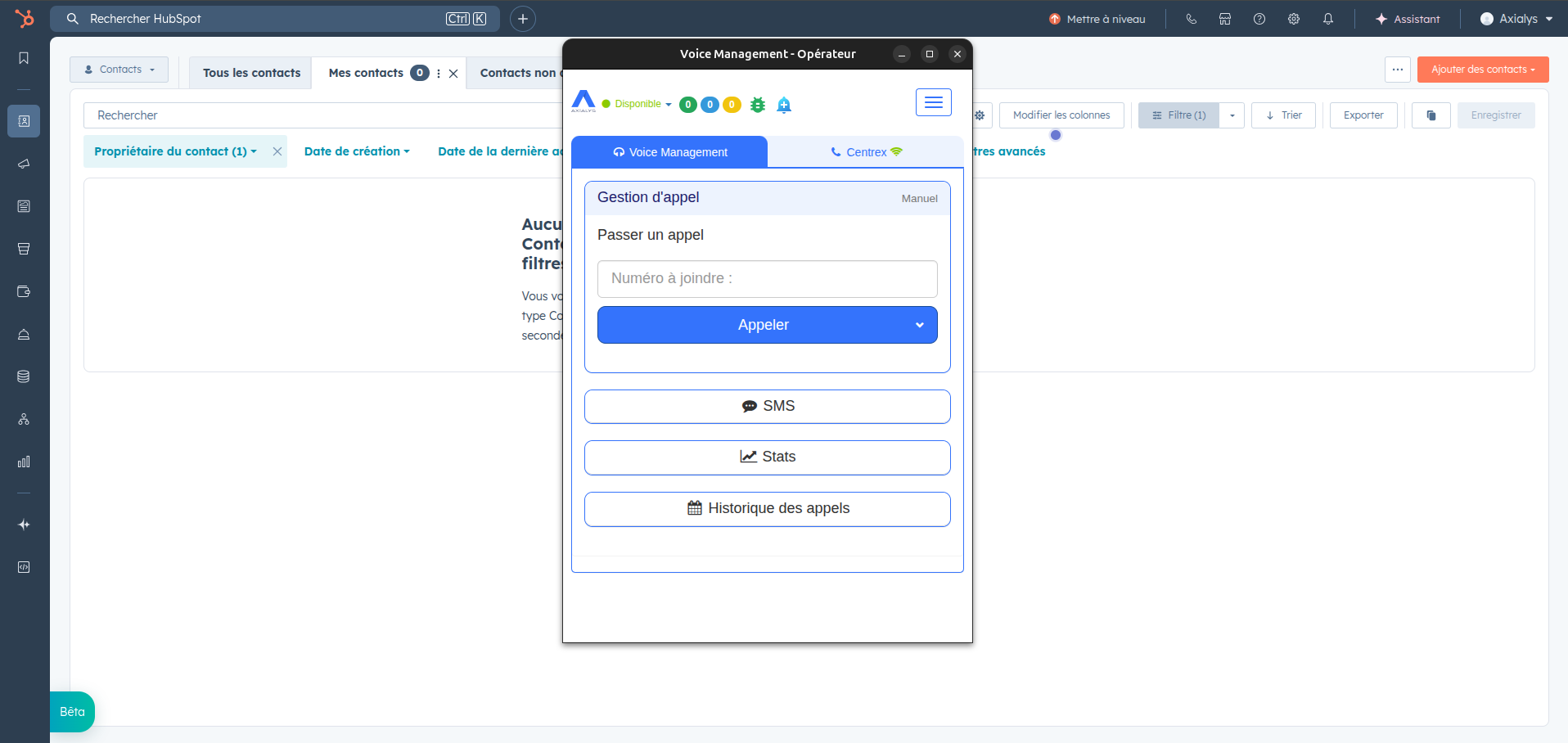Open the reporting bar chart sidebar icon
Viewport: 1568px width, 743px height.
(24, 462)
